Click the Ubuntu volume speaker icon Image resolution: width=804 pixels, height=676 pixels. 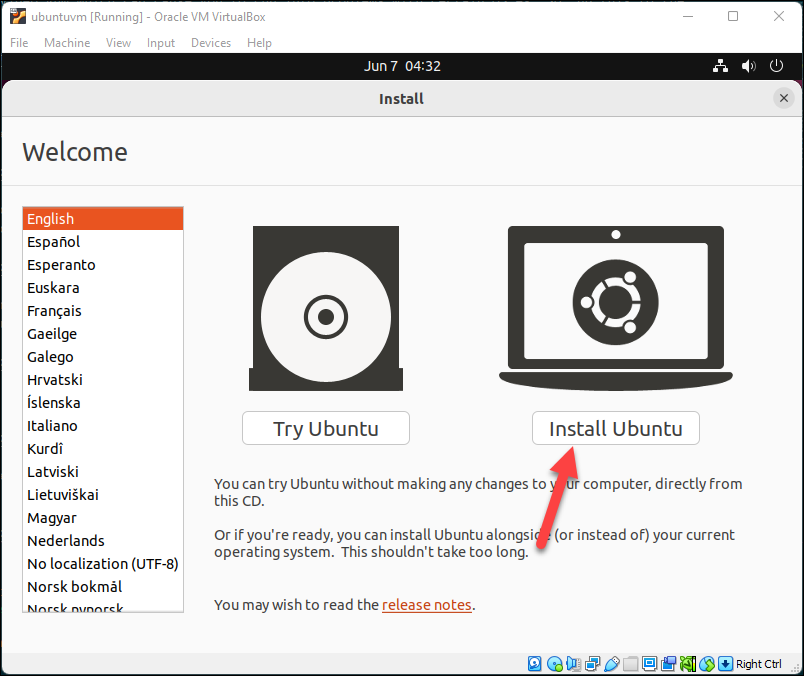point(748,66)
